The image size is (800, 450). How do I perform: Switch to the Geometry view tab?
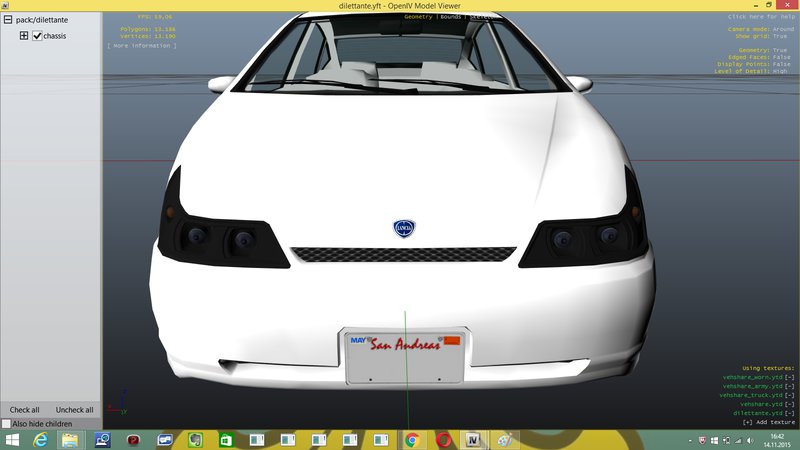tap(418, 17)
